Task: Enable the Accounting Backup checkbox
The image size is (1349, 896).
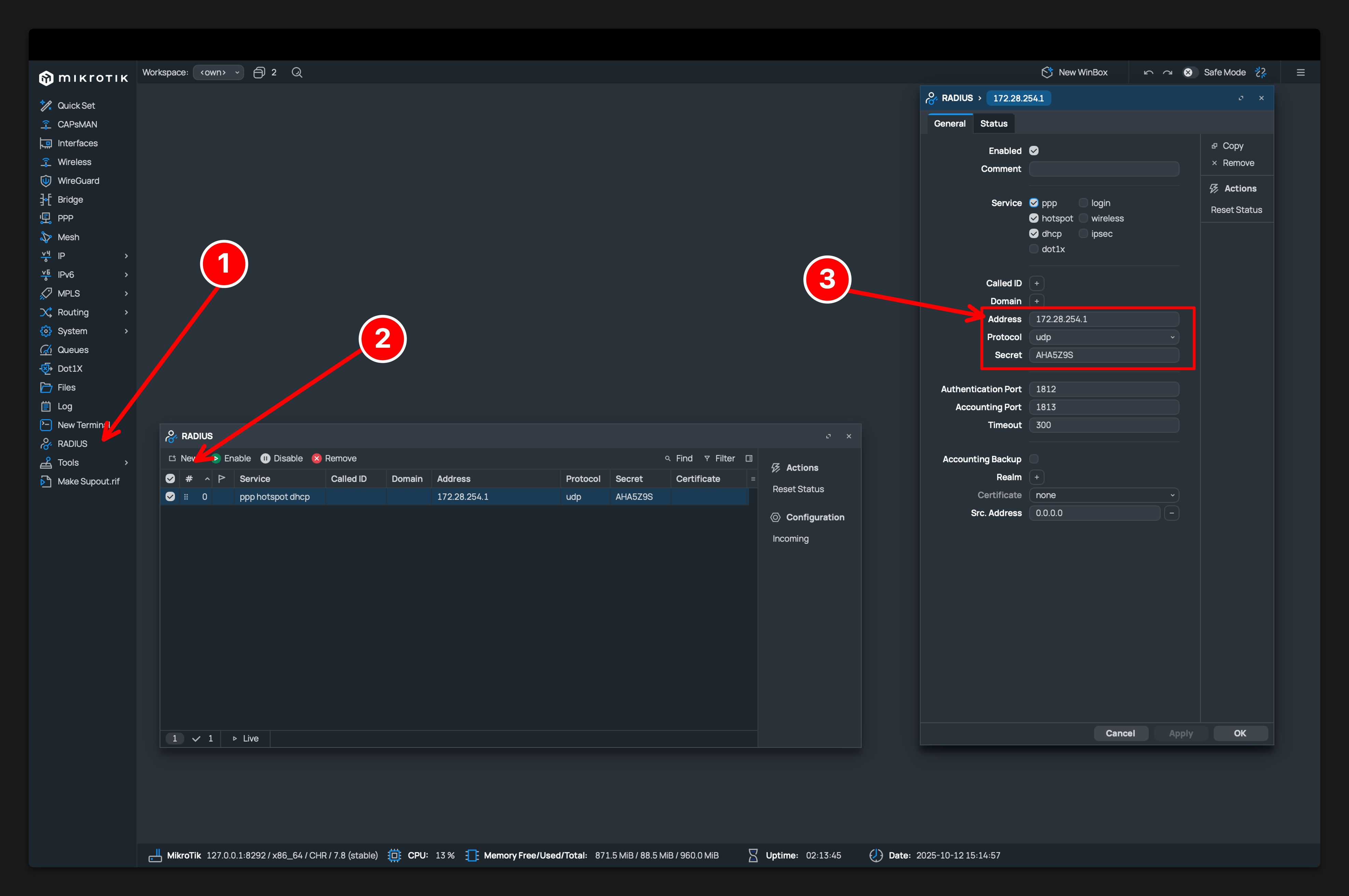Action: 1034,459
